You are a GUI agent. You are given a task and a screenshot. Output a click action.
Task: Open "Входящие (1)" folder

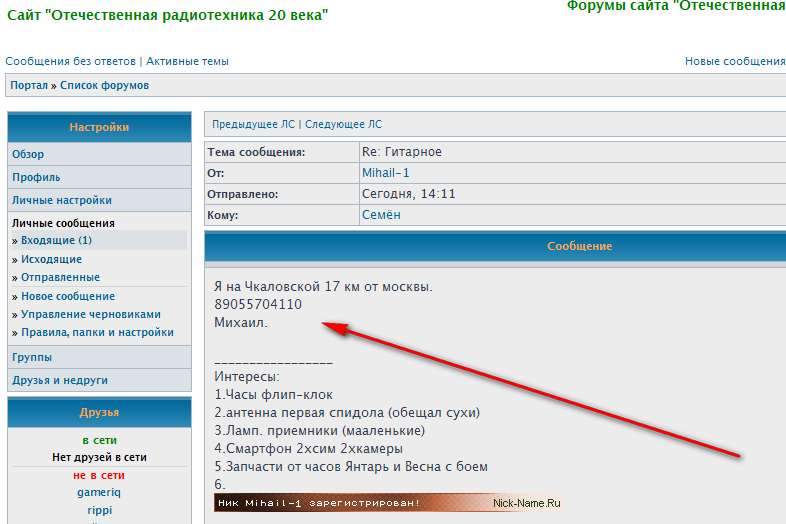56,240
